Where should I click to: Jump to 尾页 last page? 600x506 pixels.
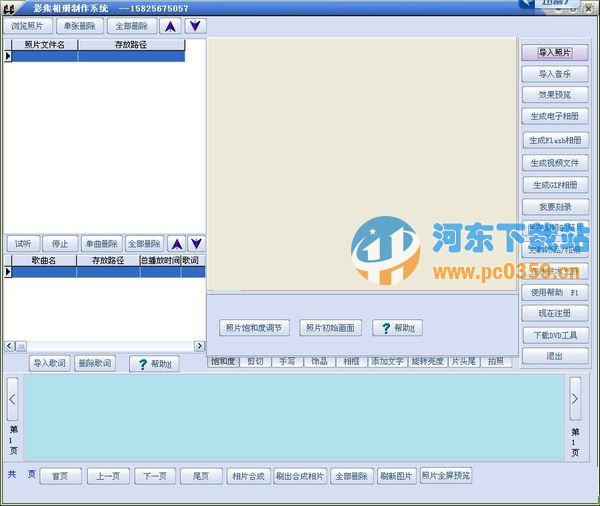pos(201,476)
